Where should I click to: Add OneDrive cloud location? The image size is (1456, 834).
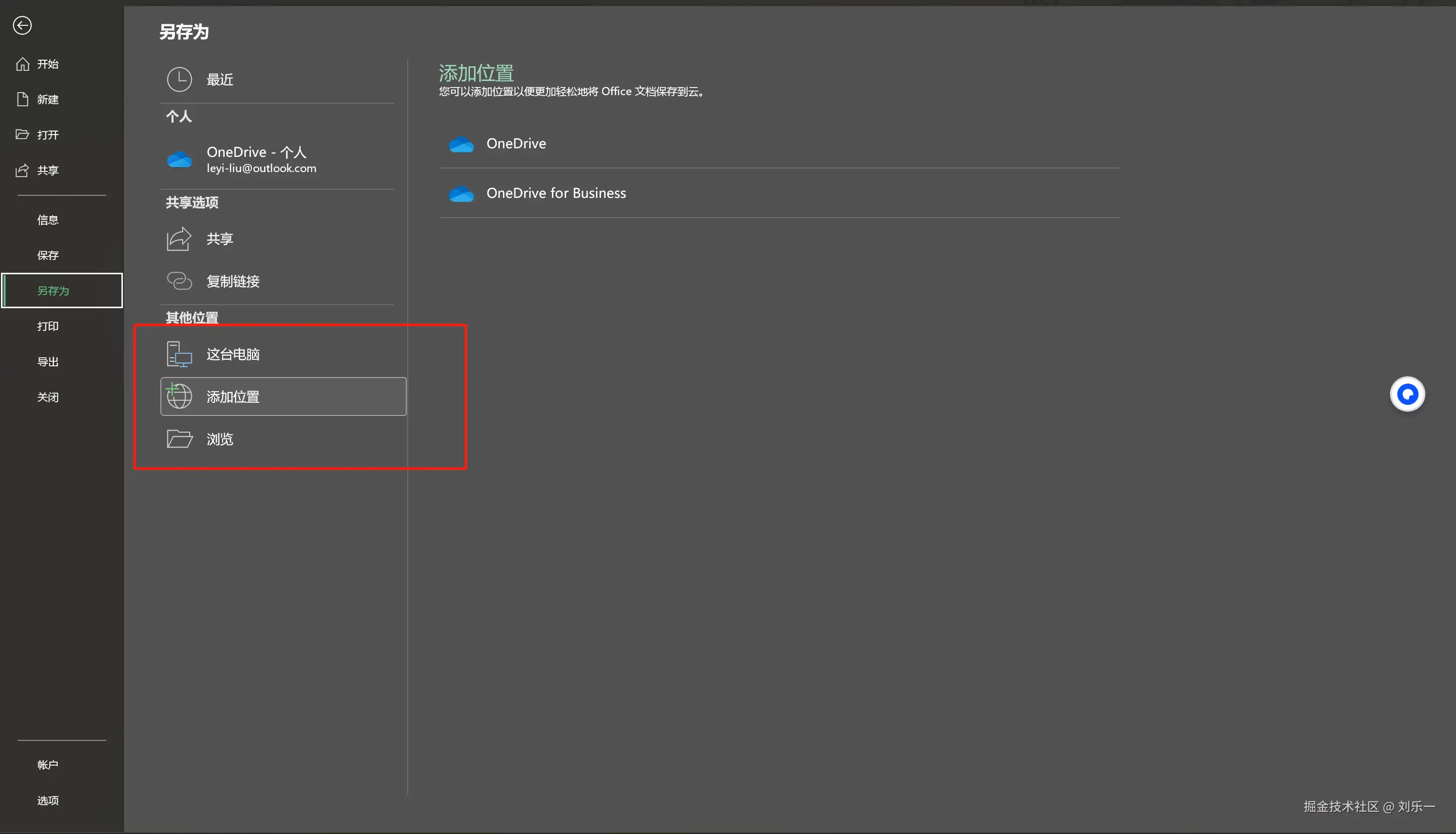point(516,144)
